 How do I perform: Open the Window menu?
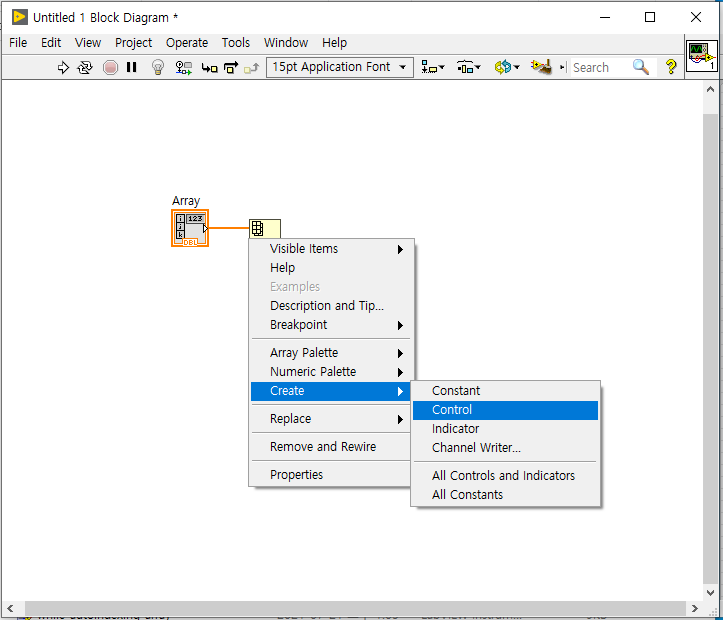click(x=286, y=43)
